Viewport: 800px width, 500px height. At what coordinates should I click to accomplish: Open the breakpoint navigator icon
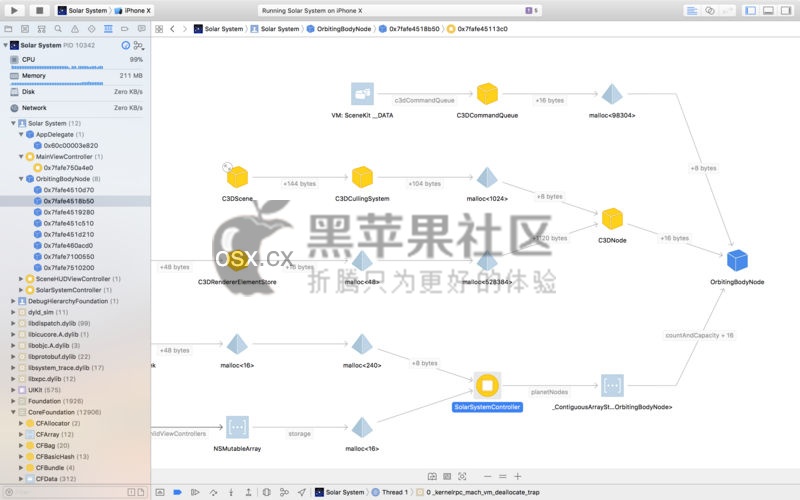(x=124, y=29)
